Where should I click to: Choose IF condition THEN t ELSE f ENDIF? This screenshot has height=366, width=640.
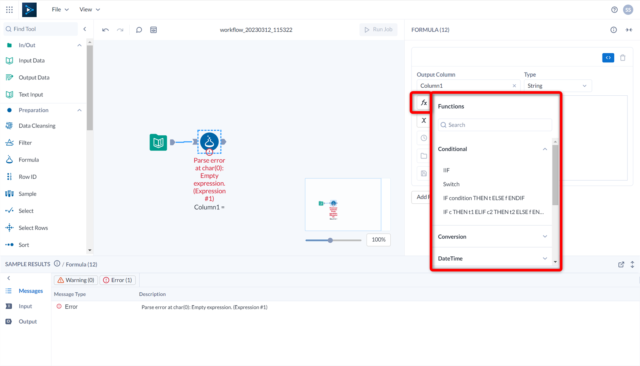pos(484,198)
